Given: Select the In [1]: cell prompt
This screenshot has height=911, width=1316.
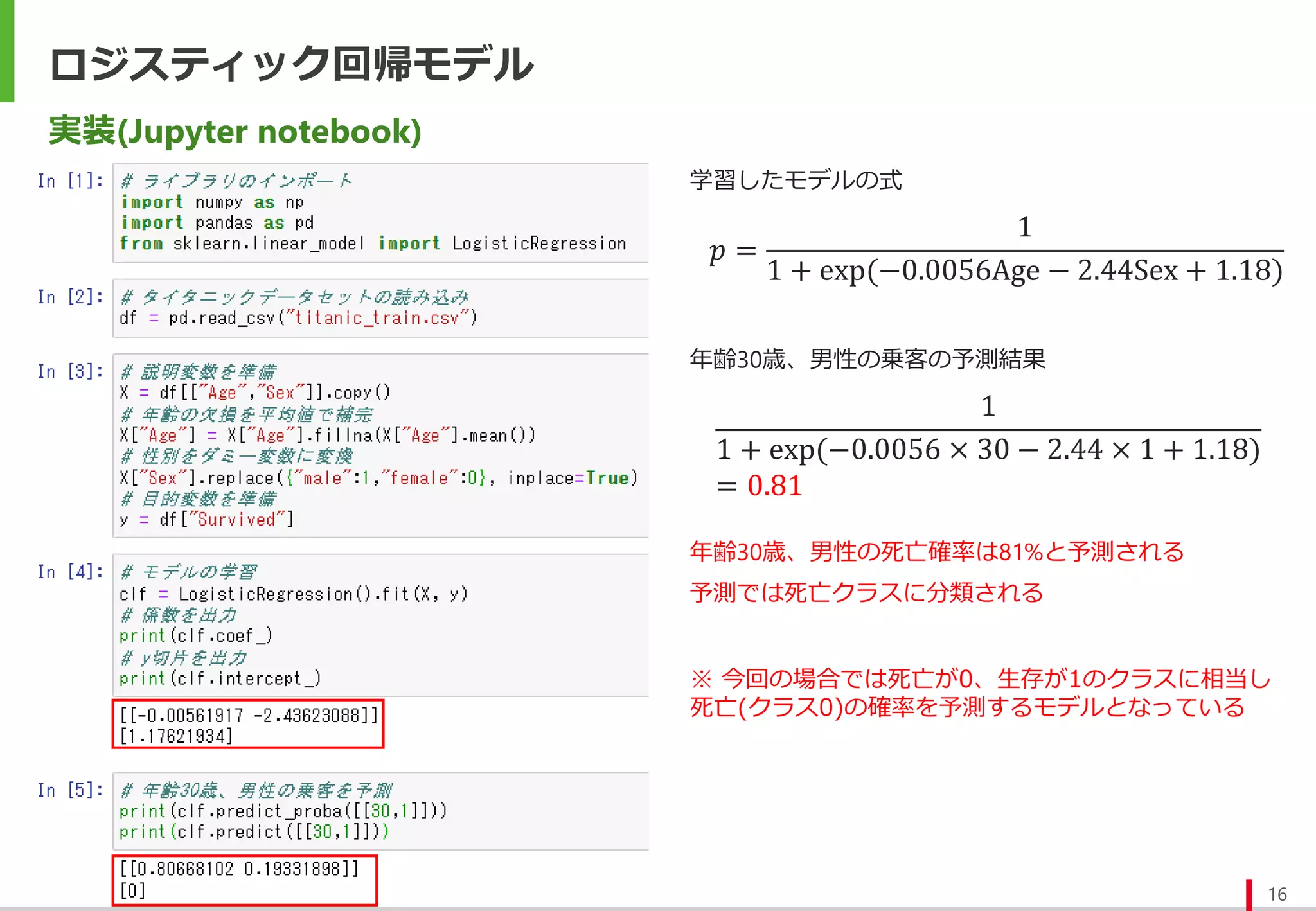Looking at the screenshot, I should pyautogui.click(x=71, y=181).
